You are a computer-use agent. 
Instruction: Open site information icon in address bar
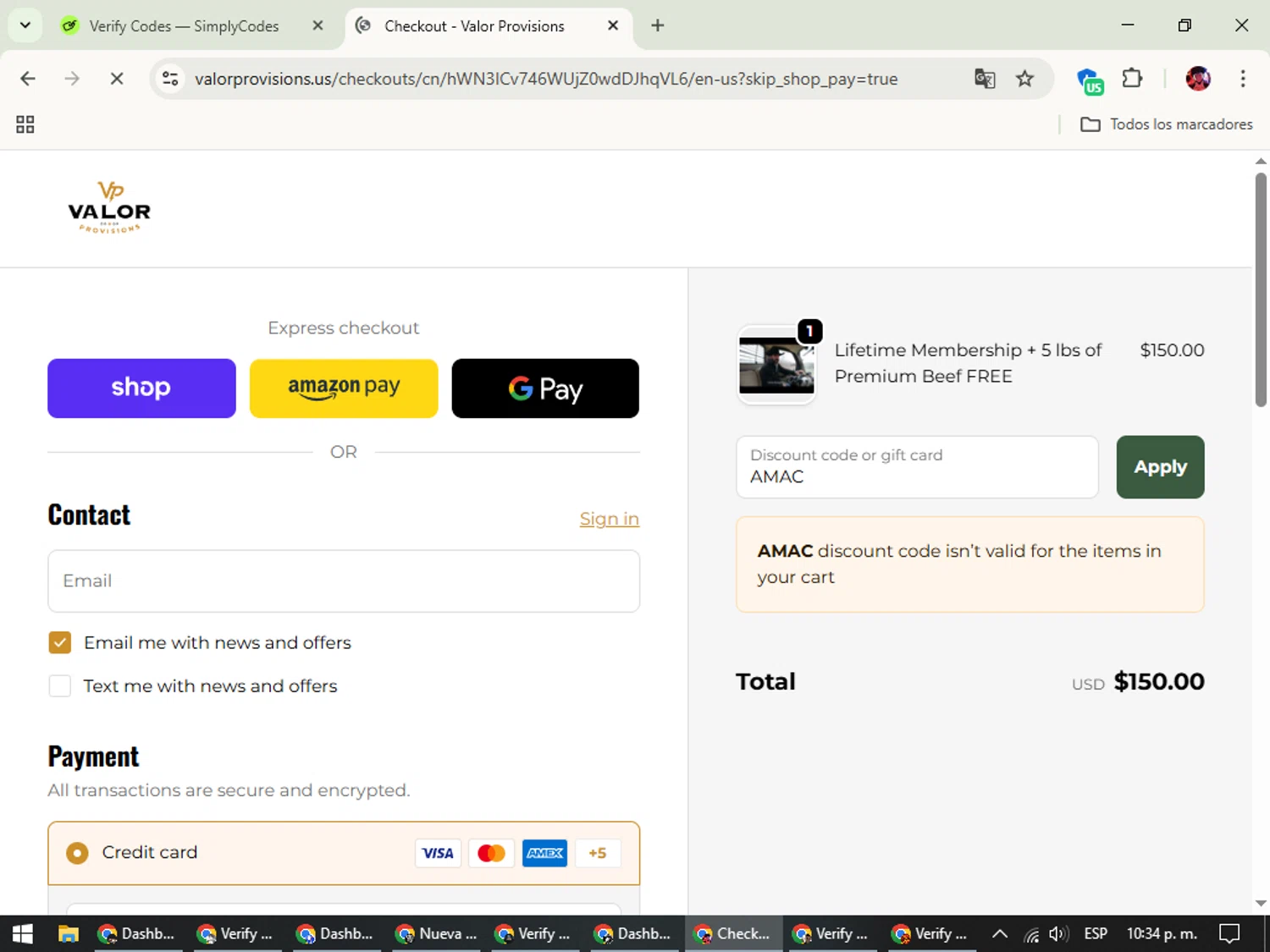pos(170,79)
